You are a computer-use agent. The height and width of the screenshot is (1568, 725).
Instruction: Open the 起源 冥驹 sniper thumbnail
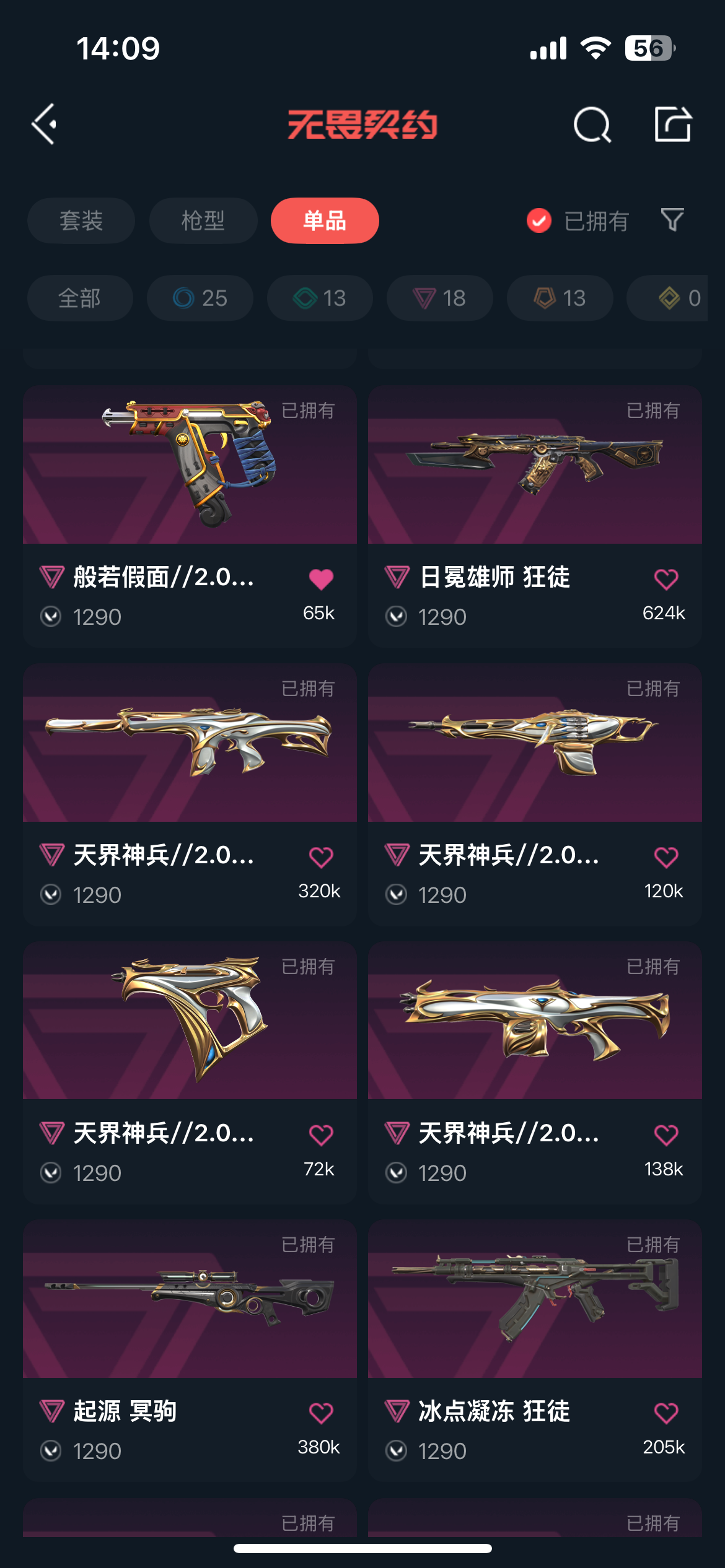[x=190, y=1299]
